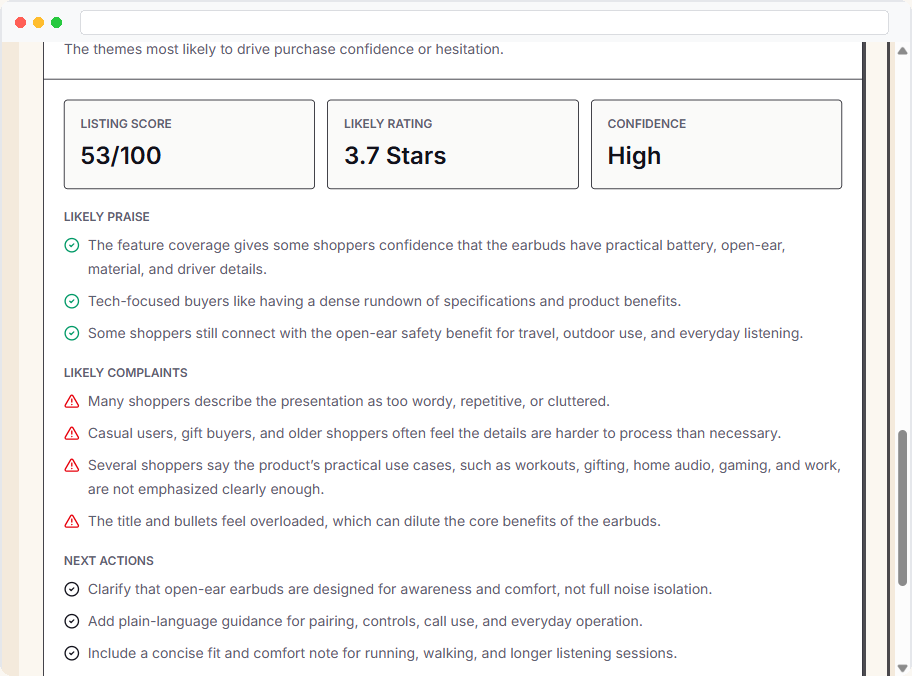Click the Casual users, gift buyers complaint text
Image resolution: width=912 pixels, height=676 pixels.
tap(434, 433)
